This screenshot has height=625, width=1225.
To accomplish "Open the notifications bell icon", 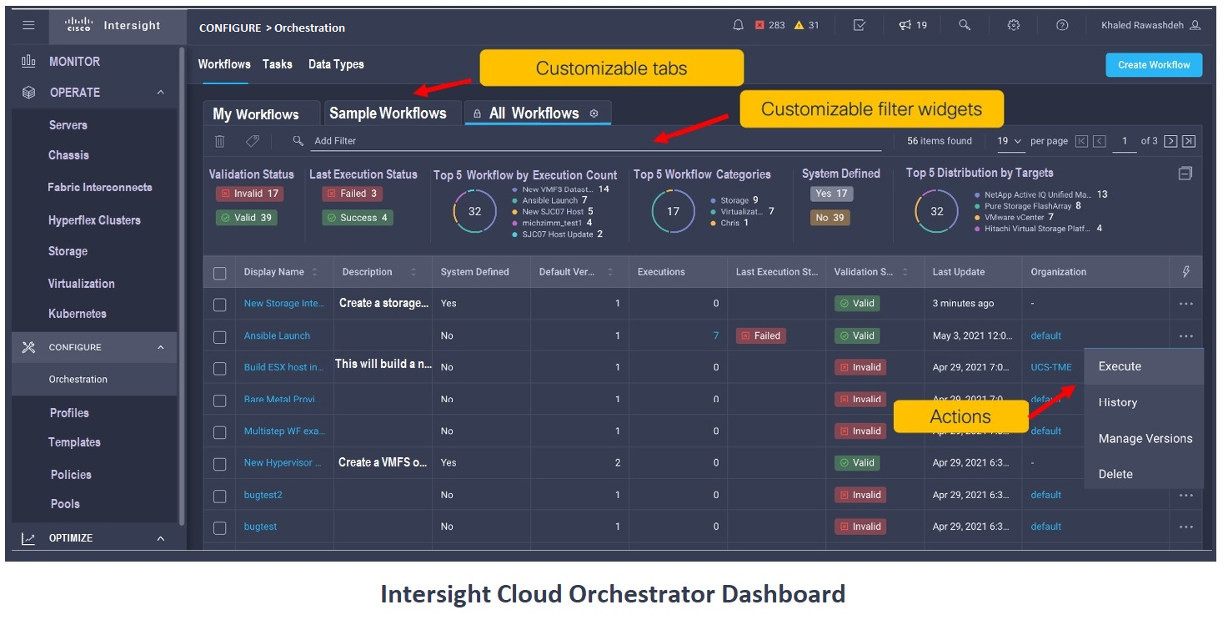I will (x=738, y=26).
